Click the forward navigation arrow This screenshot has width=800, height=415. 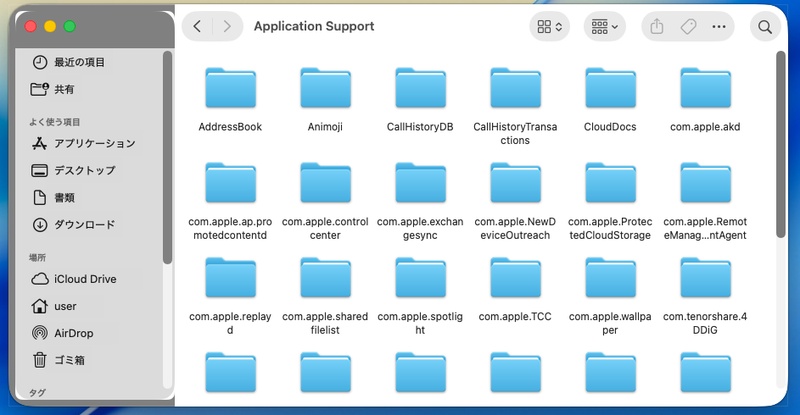click(x=228, y=27)
